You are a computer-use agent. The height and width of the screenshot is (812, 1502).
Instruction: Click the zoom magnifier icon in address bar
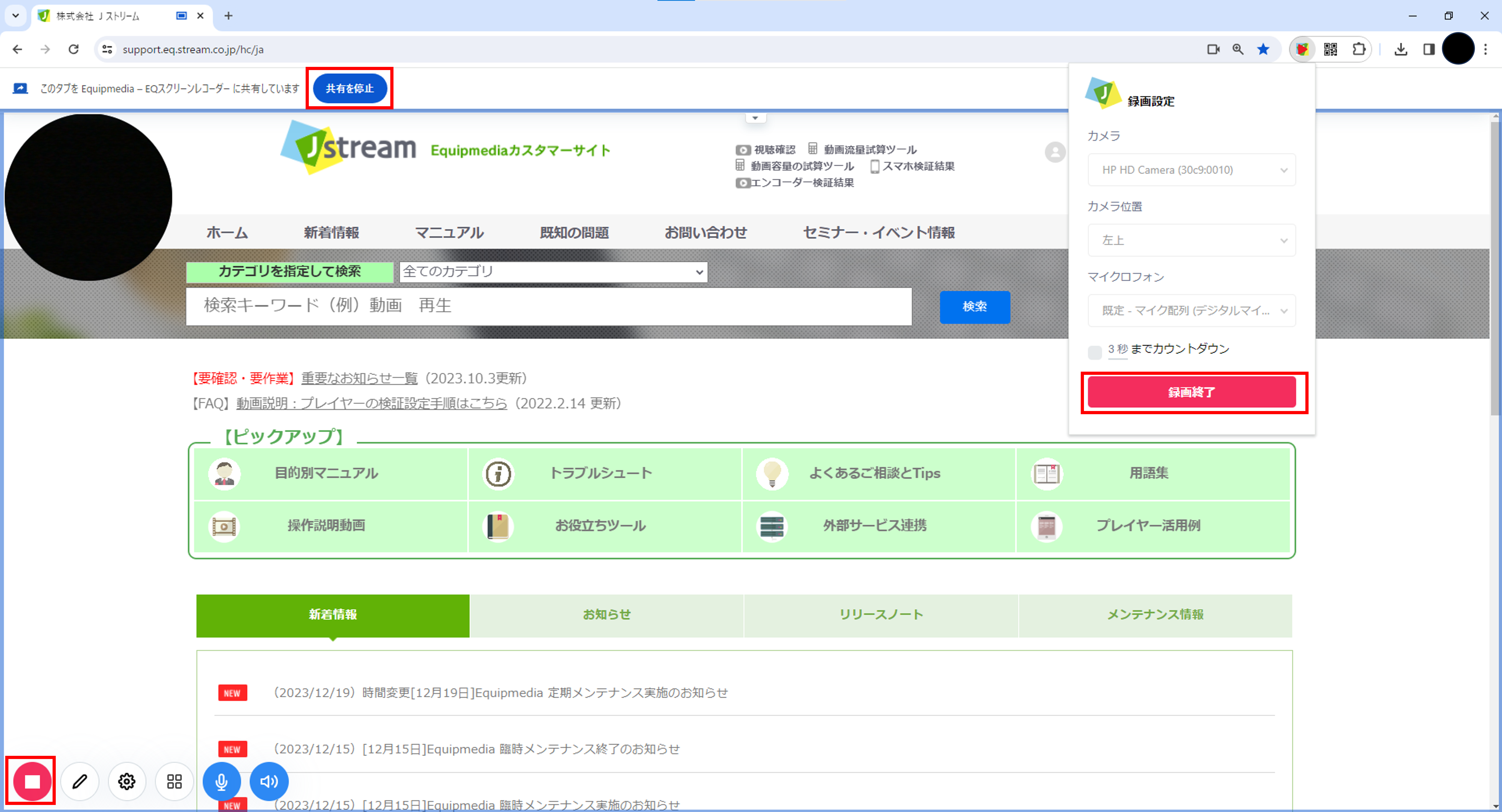click(x=1238, y=50)
